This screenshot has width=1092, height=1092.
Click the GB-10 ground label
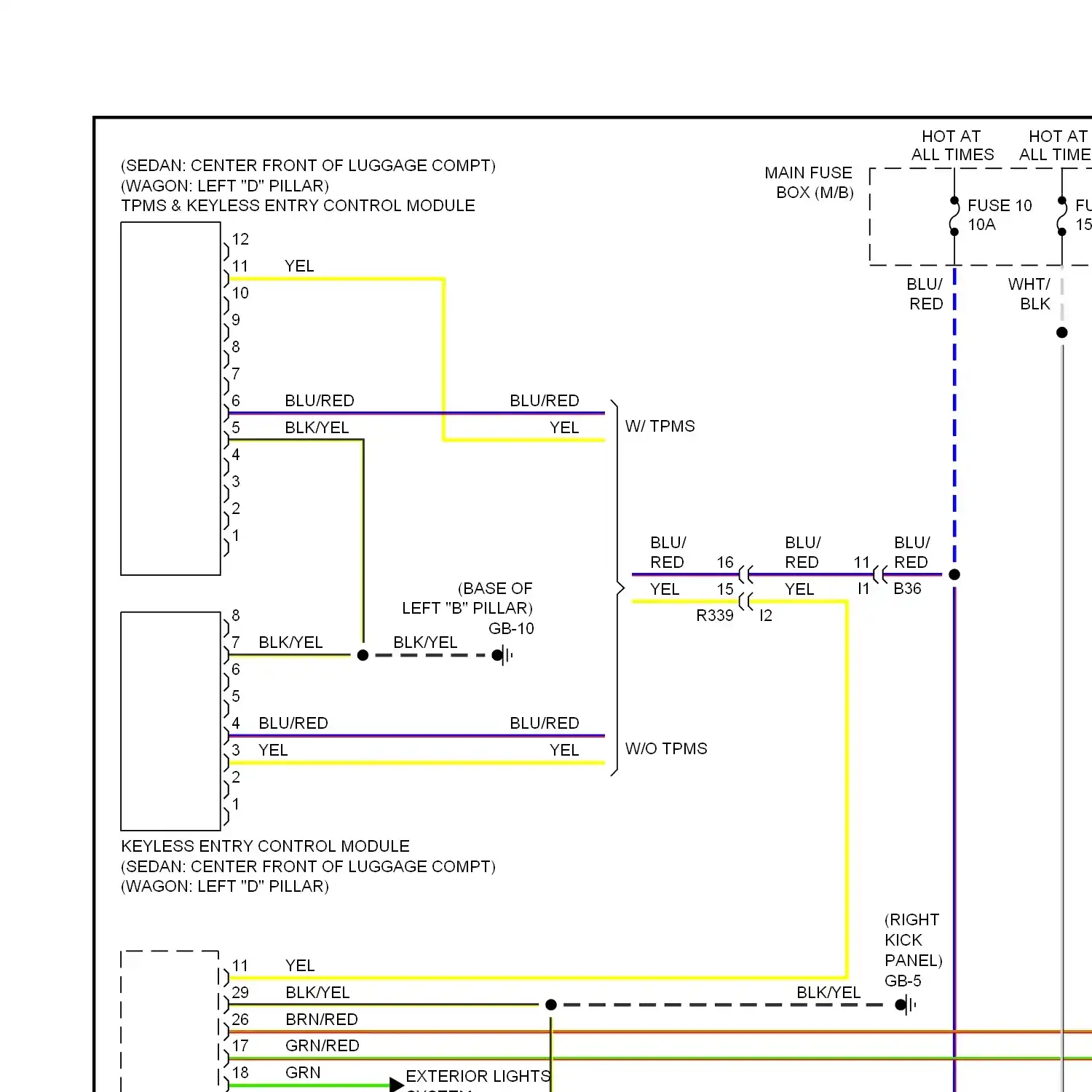[511, 629]
